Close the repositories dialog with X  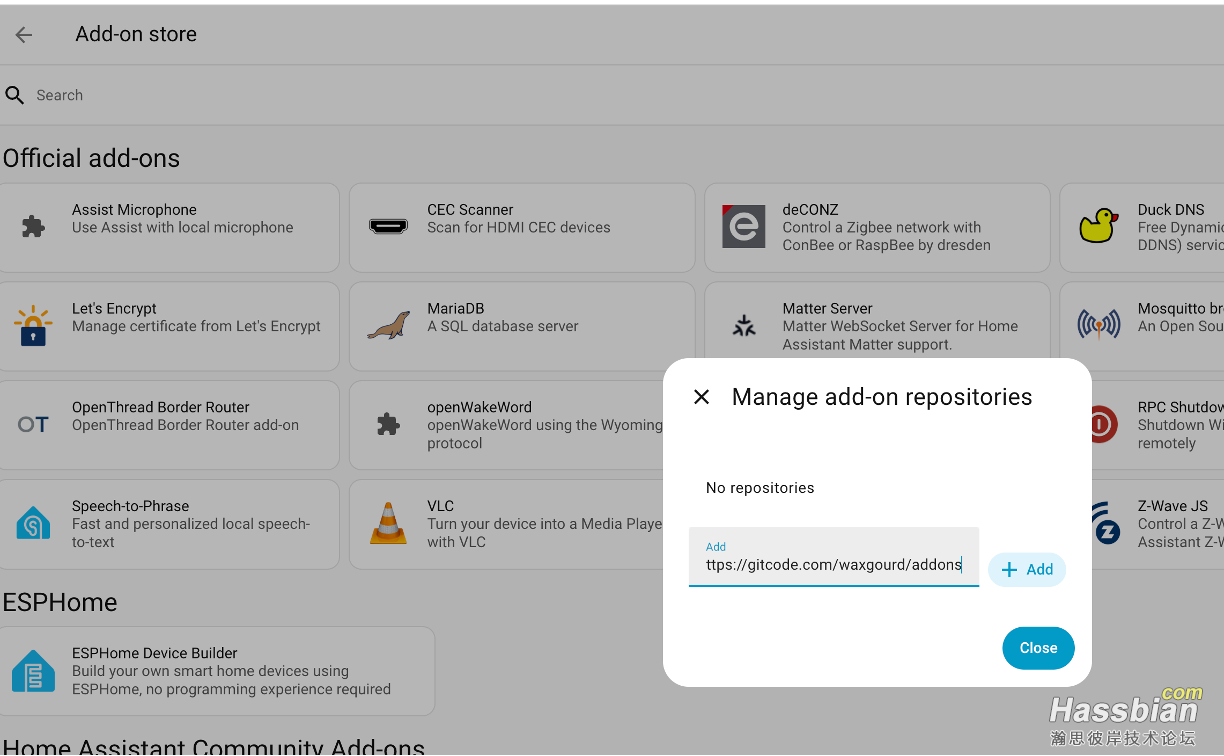pos(701,397)
